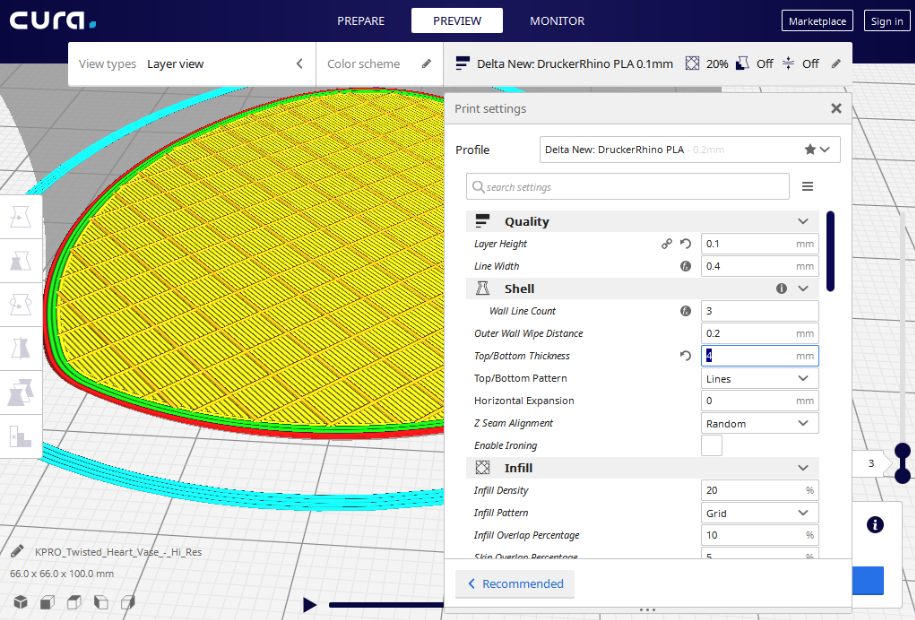Open the settings visibility hamburger menu
This screenshot has height=620, width=915.
pos(808,186)
